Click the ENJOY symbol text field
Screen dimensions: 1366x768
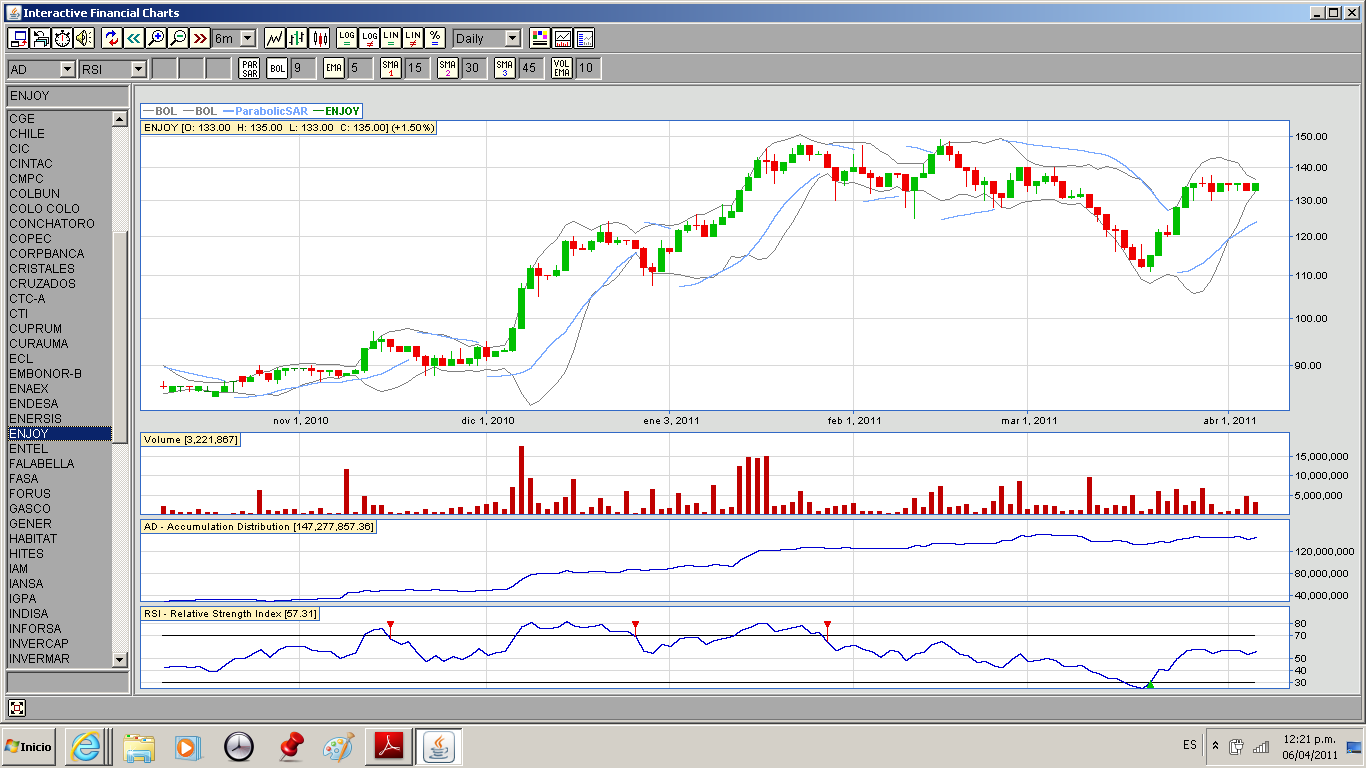(x=68, y=96)
